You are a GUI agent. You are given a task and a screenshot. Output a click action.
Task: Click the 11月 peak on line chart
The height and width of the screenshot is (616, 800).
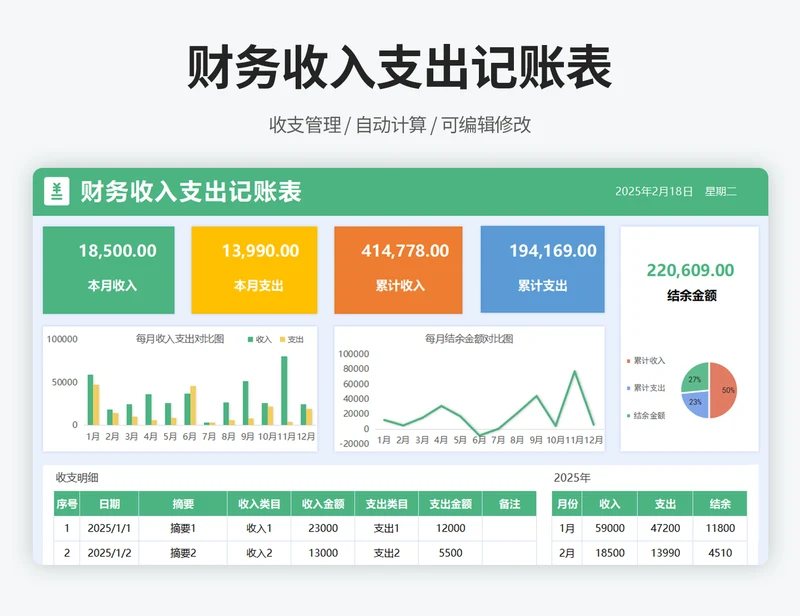click(x=575, y=371)
